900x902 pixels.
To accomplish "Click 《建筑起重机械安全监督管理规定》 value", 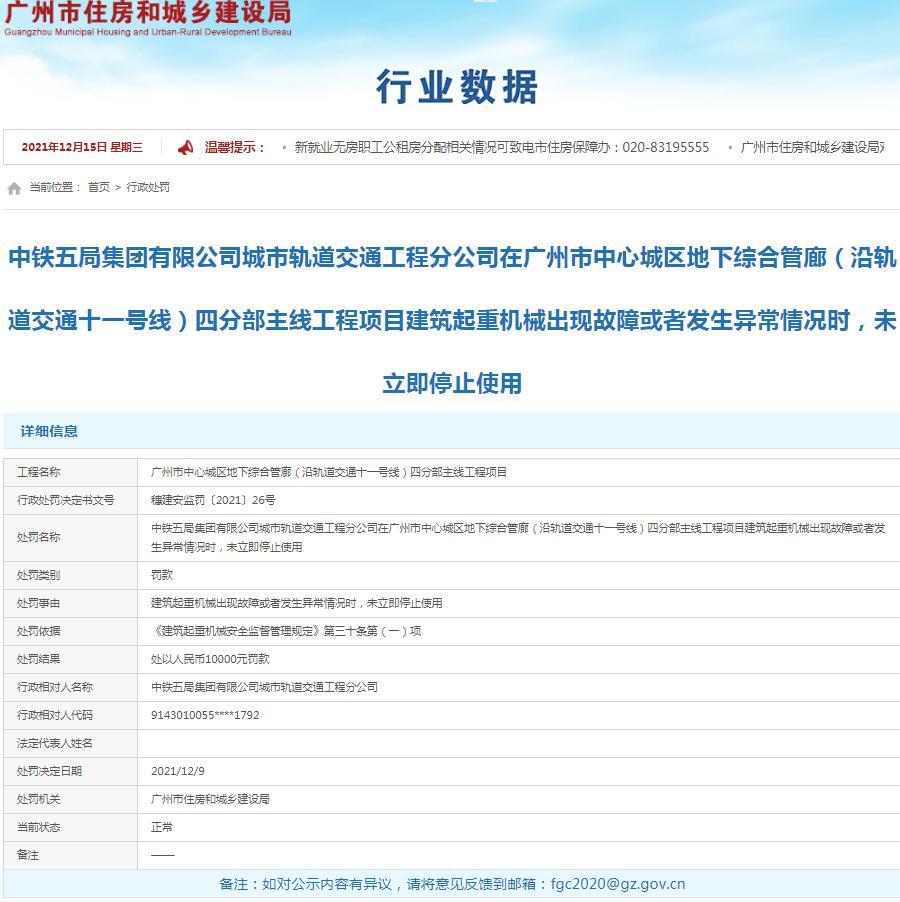I will point(286,631).
